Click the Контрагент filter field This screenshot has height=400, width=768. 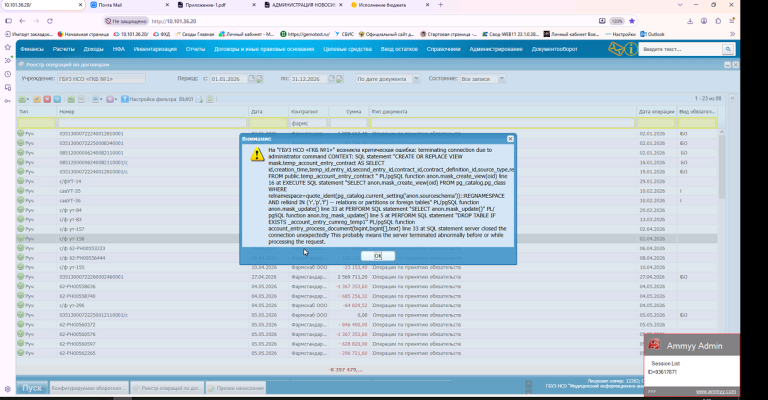(309, 123)
